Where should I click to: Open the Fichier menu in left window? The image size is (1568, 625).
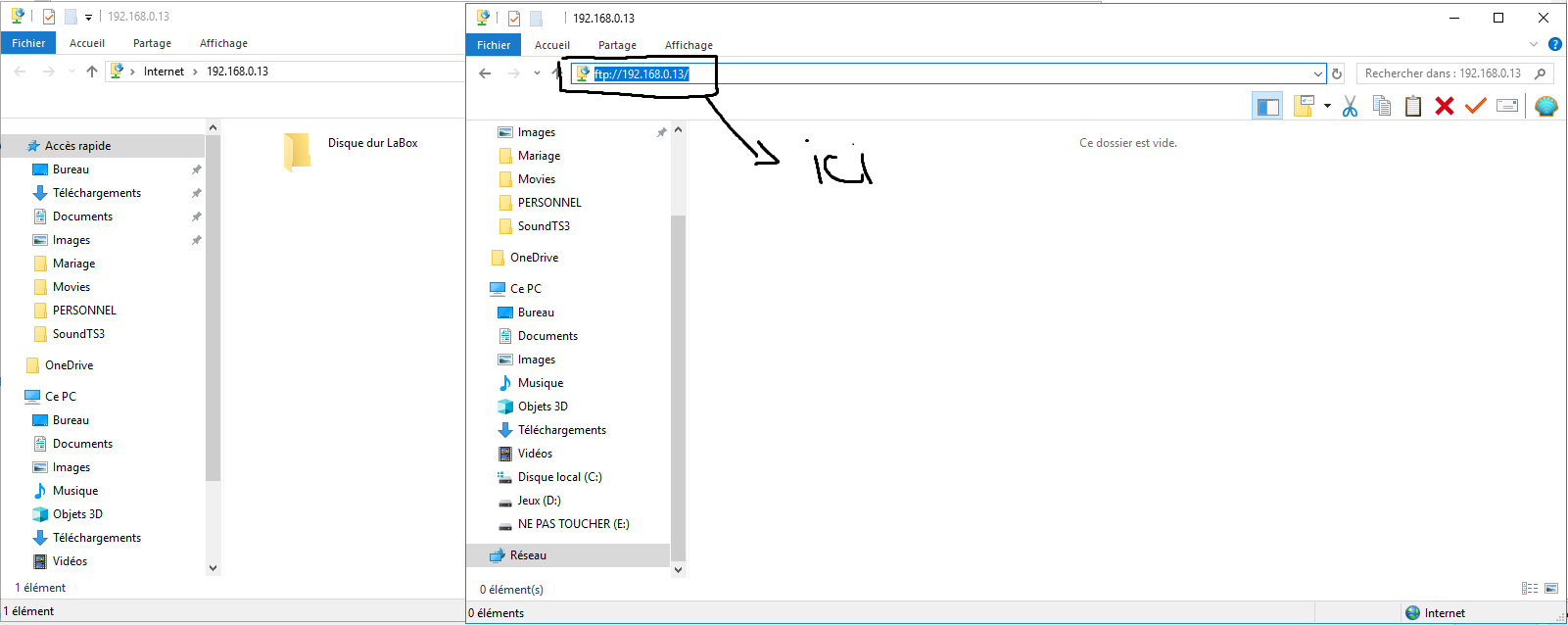click(28, 43)
